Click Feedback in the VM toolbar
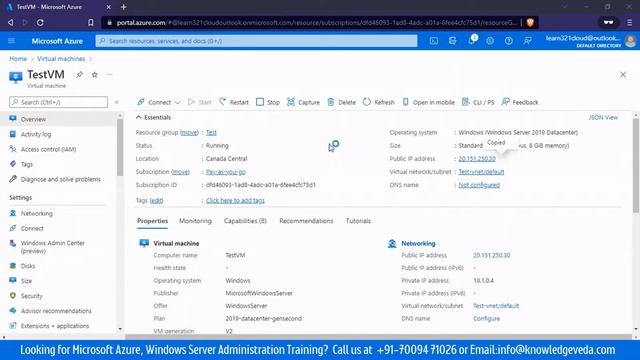Image resolution: width=640 pixels, height=360 pixels. click(520, 102)
